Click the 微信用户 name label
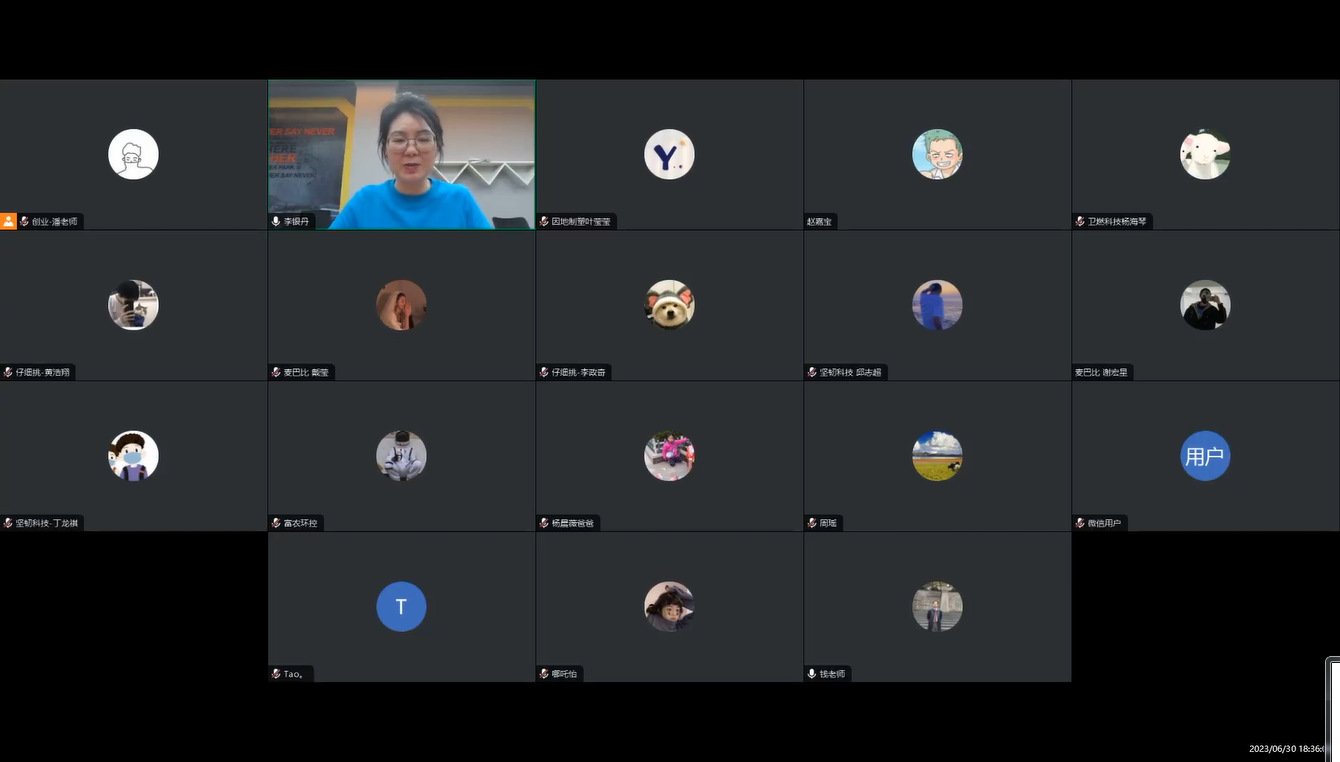 click(1104, 523)
